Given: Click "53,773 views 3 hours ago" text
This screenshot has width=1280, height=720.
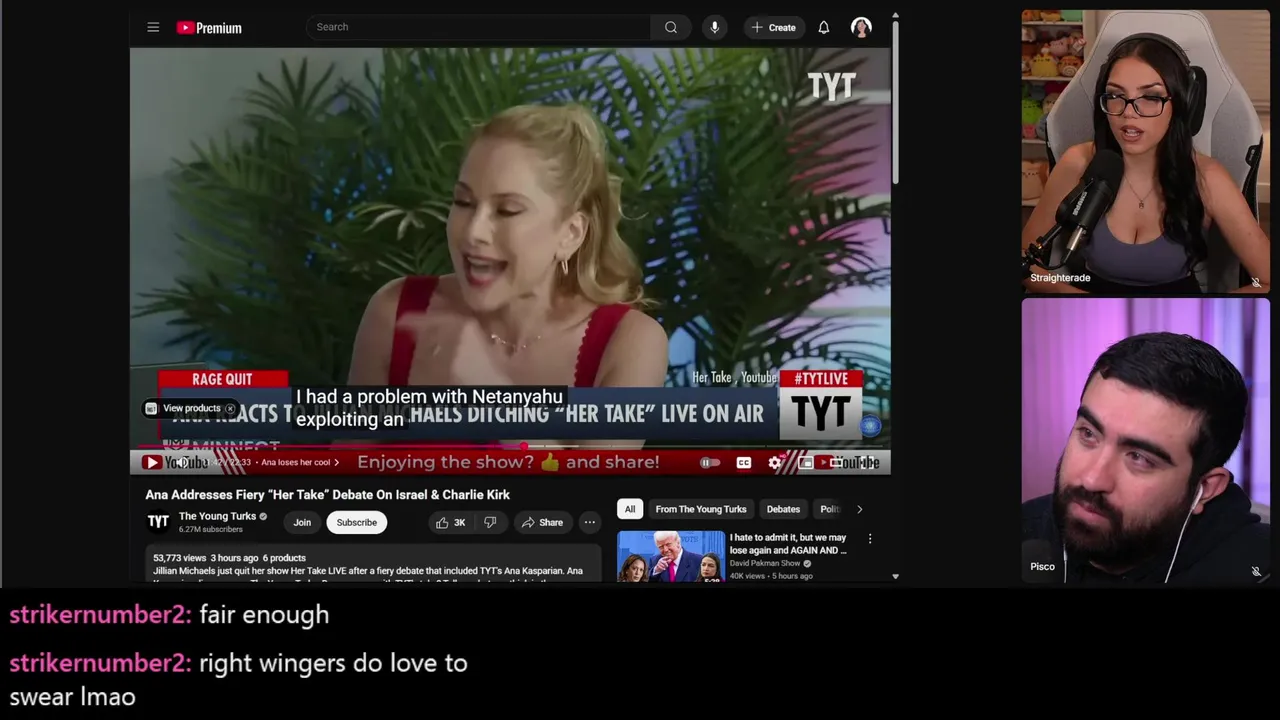Looking at the screenshot, I should pyautogui.click(x=206, y=558).
